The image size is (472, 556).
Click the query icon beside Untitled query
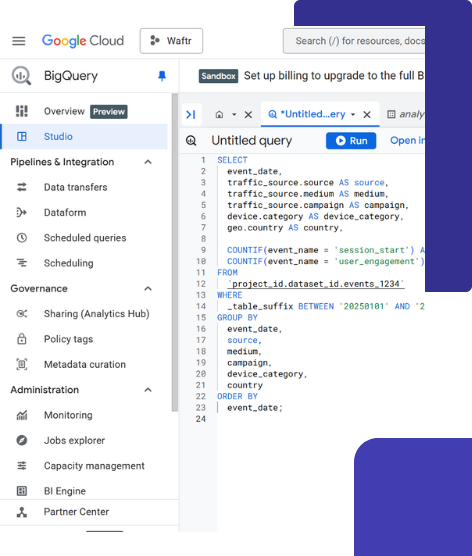point(191,141)
